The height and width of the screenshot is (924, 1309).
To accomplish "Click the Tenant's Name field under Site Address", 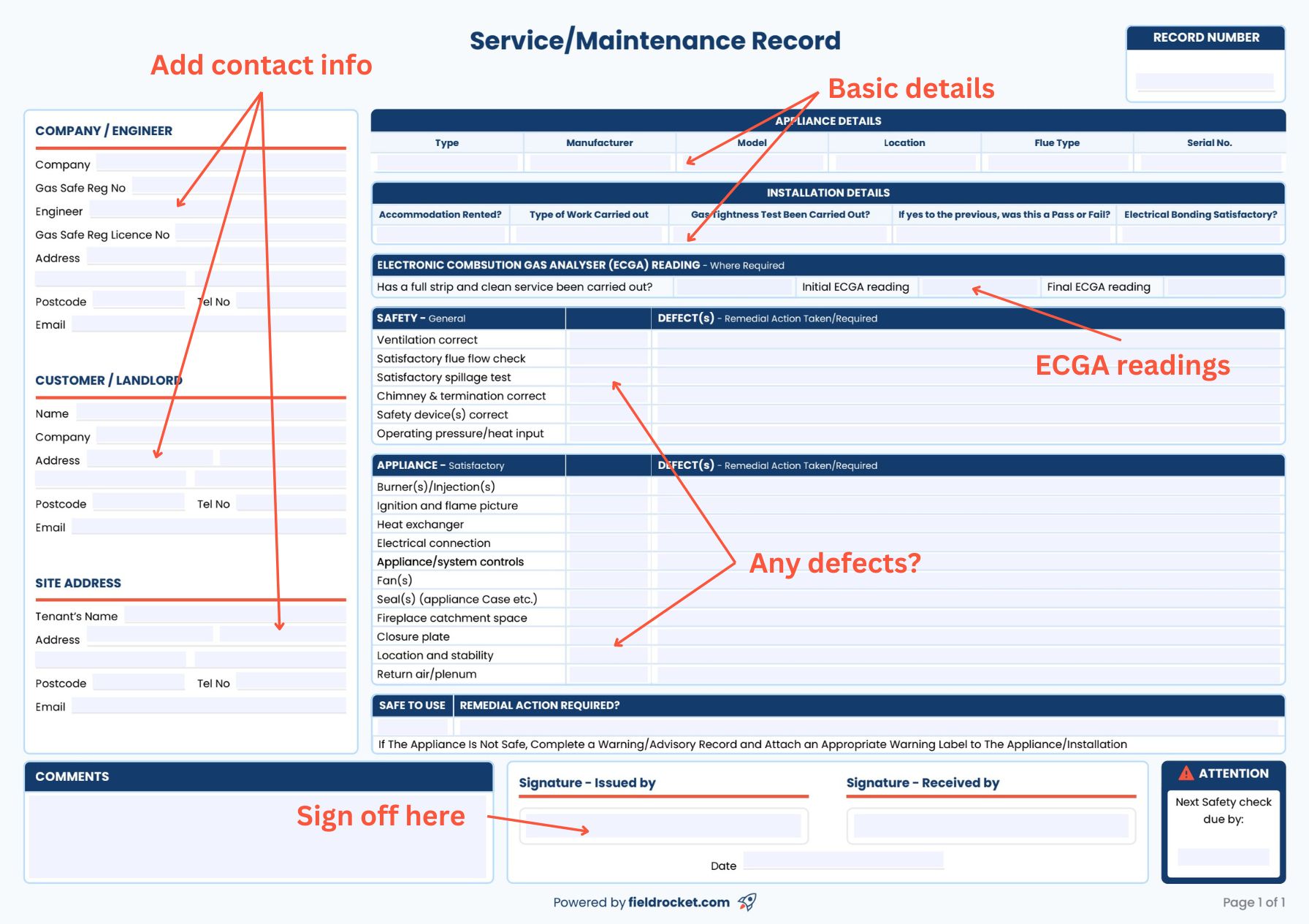I will click(x=234, y=614).
